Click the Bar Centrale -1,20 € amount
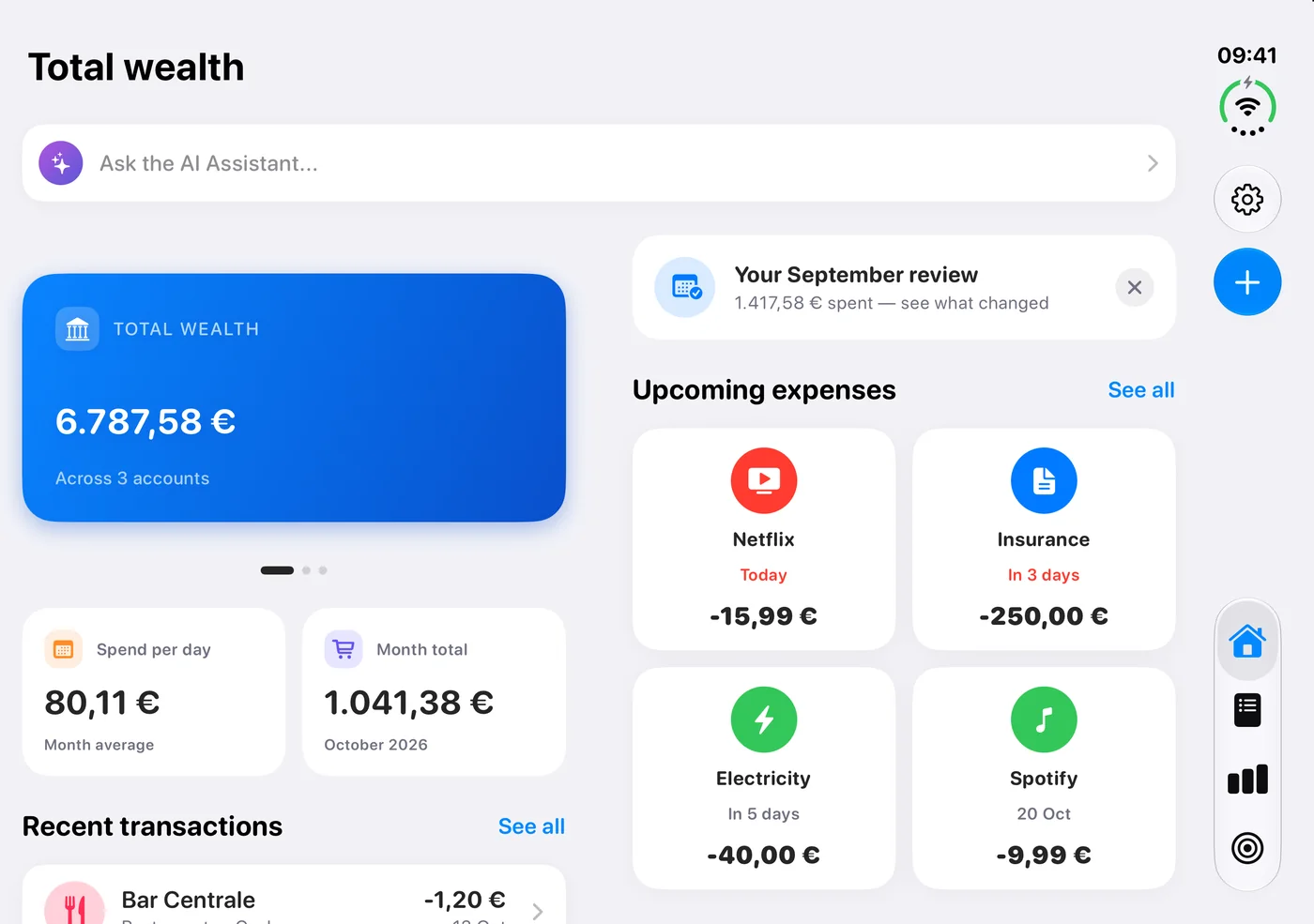The image size is (1314, 924). click(x=465, y=901)
